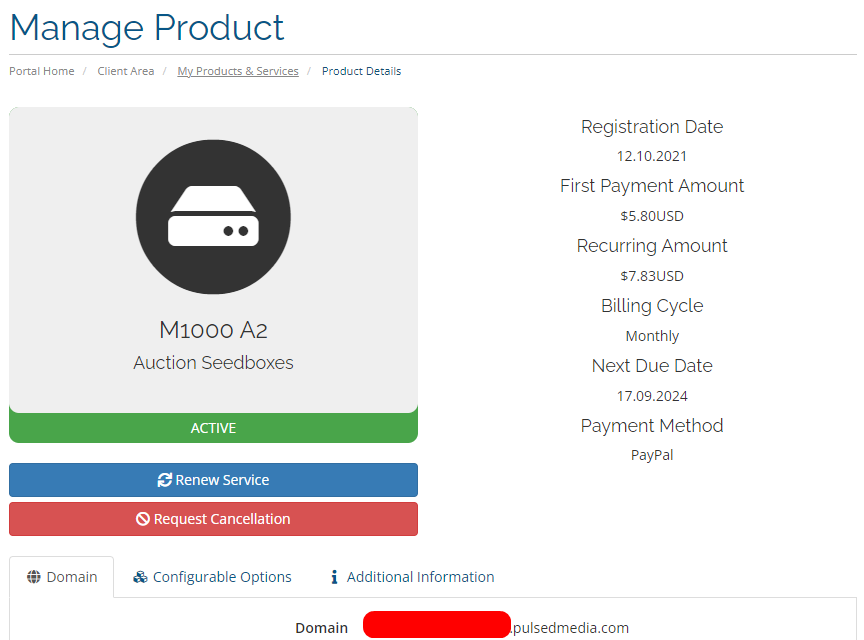
Task: Click the info icon on Additional Information
Action: [x=334, y=577]
